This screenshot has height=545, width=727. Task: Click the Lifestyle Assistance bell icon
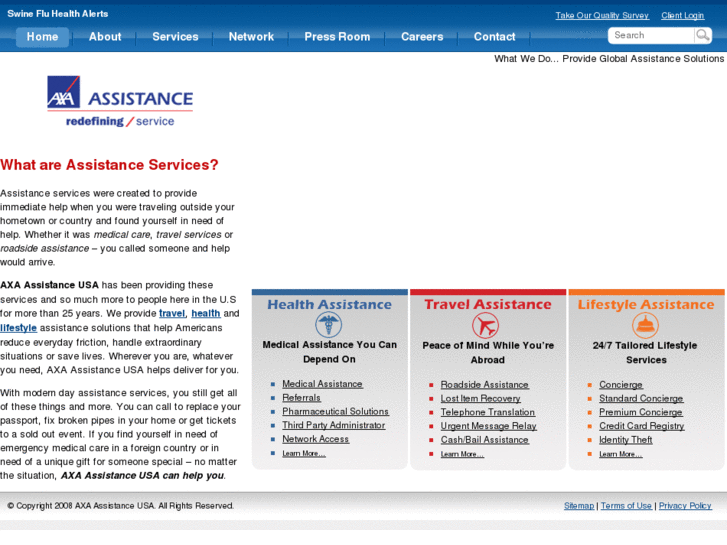click(645, 325)
